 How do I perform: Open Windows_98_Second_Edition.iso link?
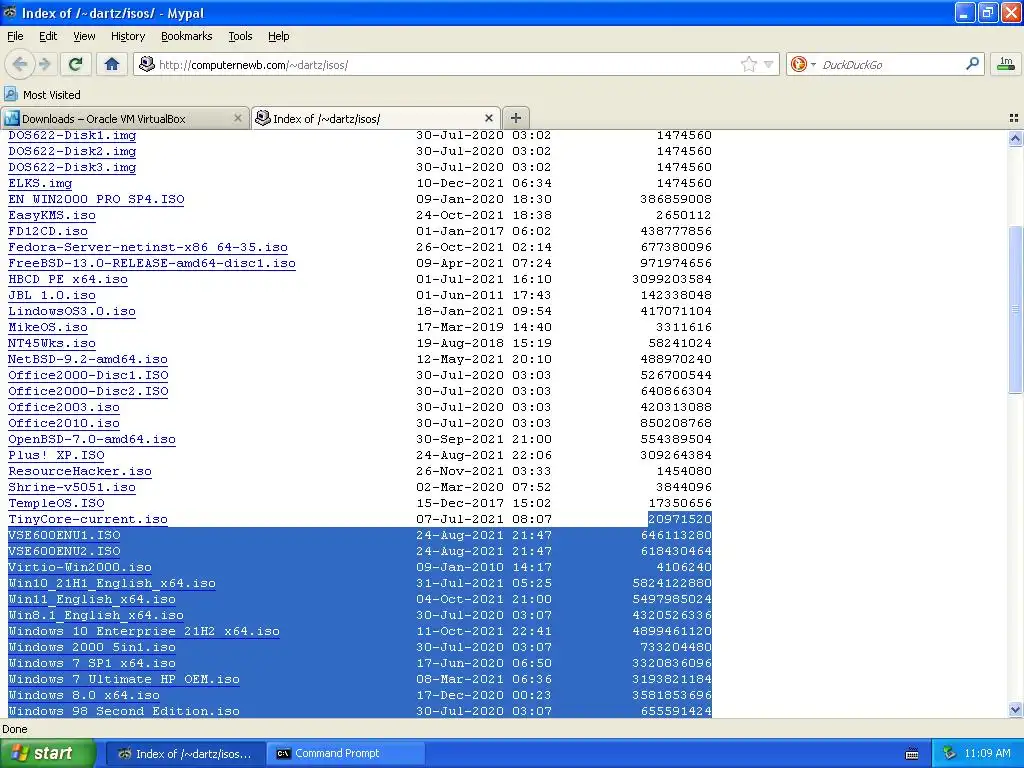[x=123, y=711]
